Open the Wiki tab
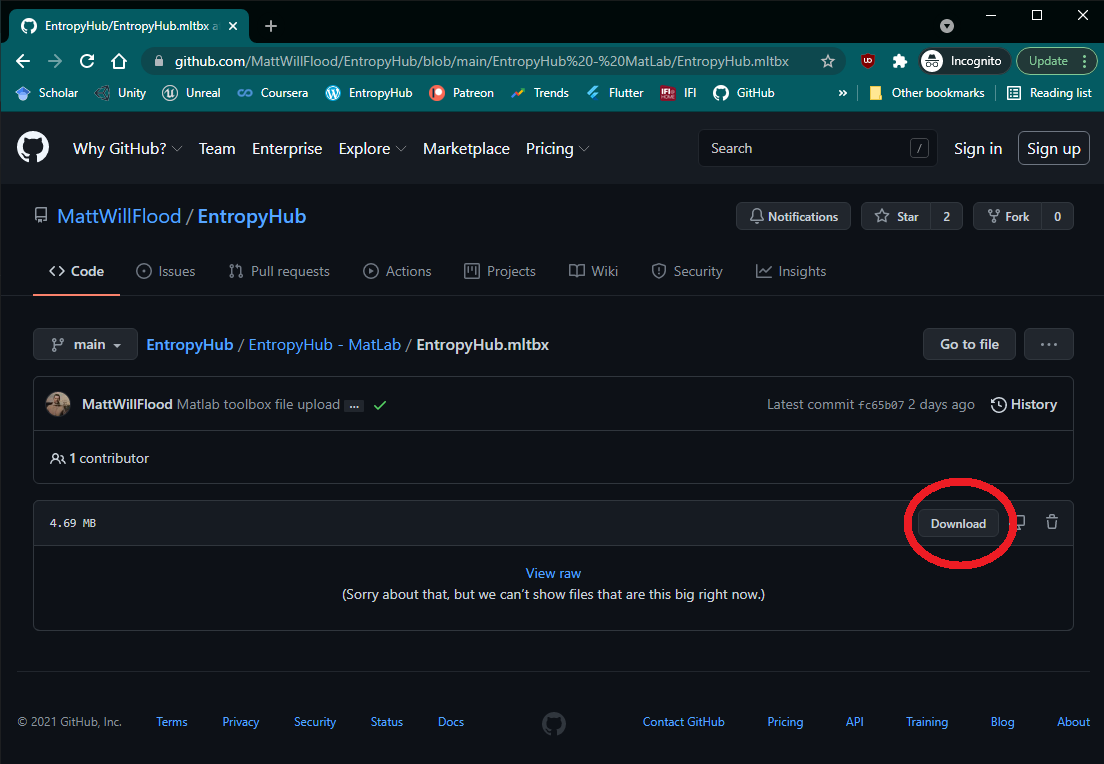 (594, 271)
